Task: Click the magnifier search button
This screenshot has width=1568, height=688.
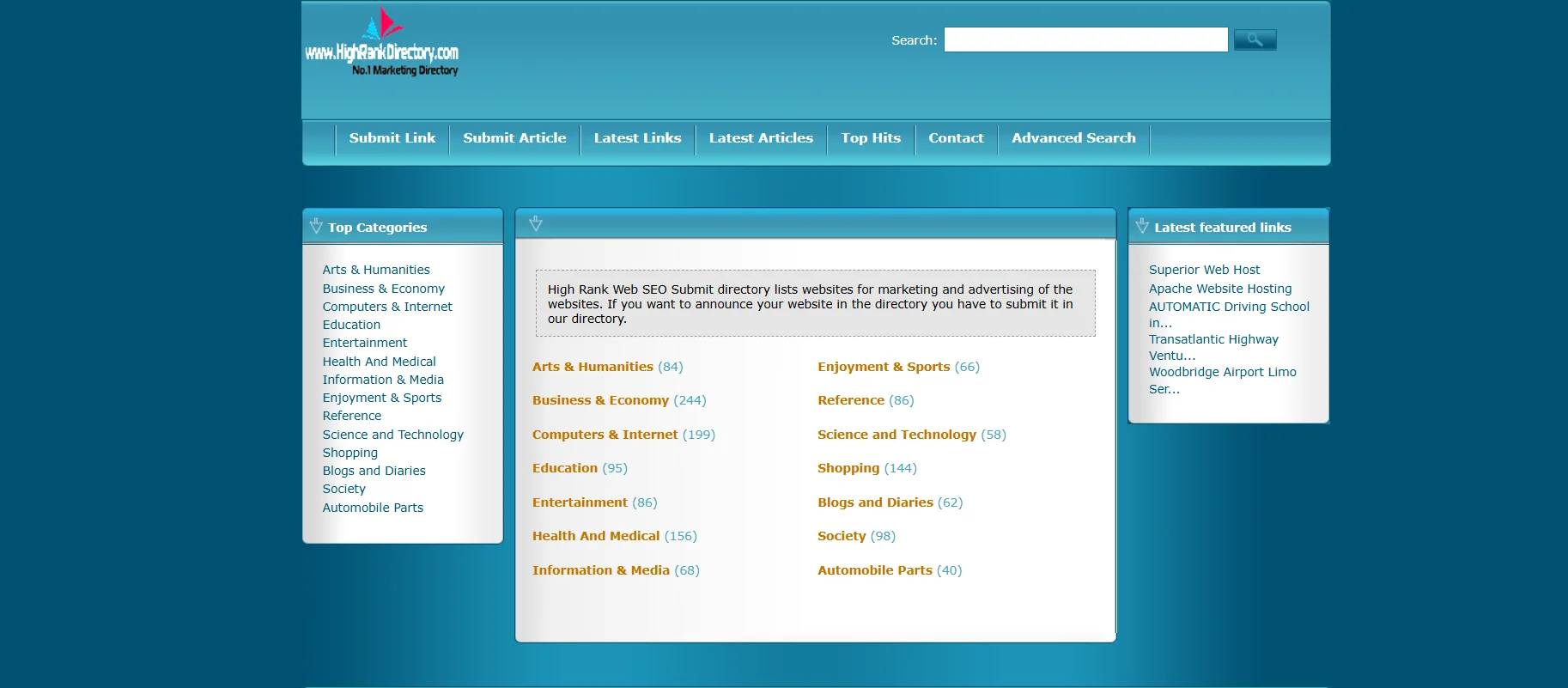Action: [1255, 40]
